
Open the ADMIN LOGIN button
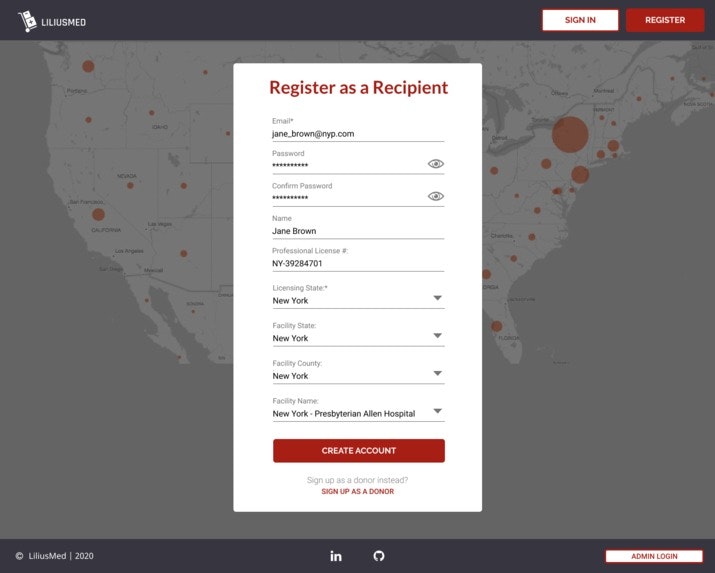(654, 556)
